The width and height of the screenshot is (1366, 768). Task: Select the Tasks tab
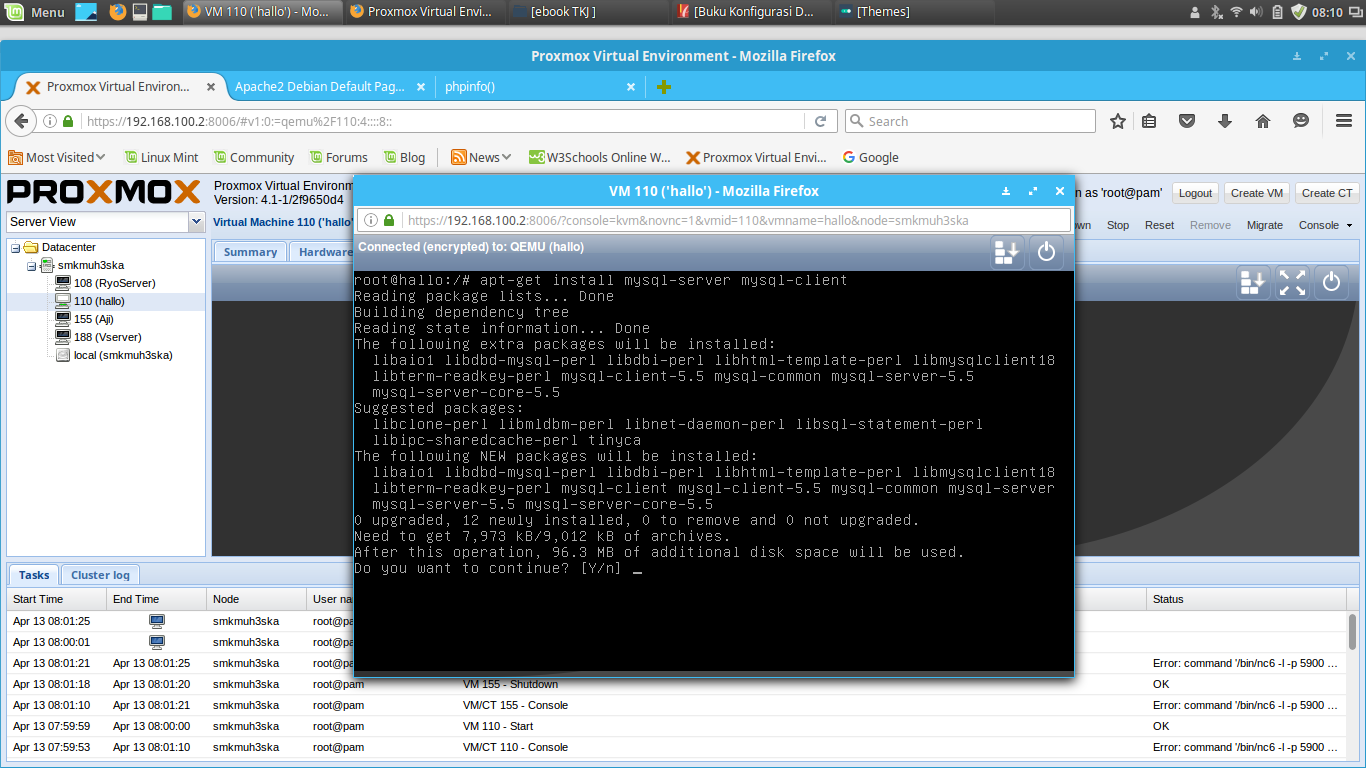34,575
